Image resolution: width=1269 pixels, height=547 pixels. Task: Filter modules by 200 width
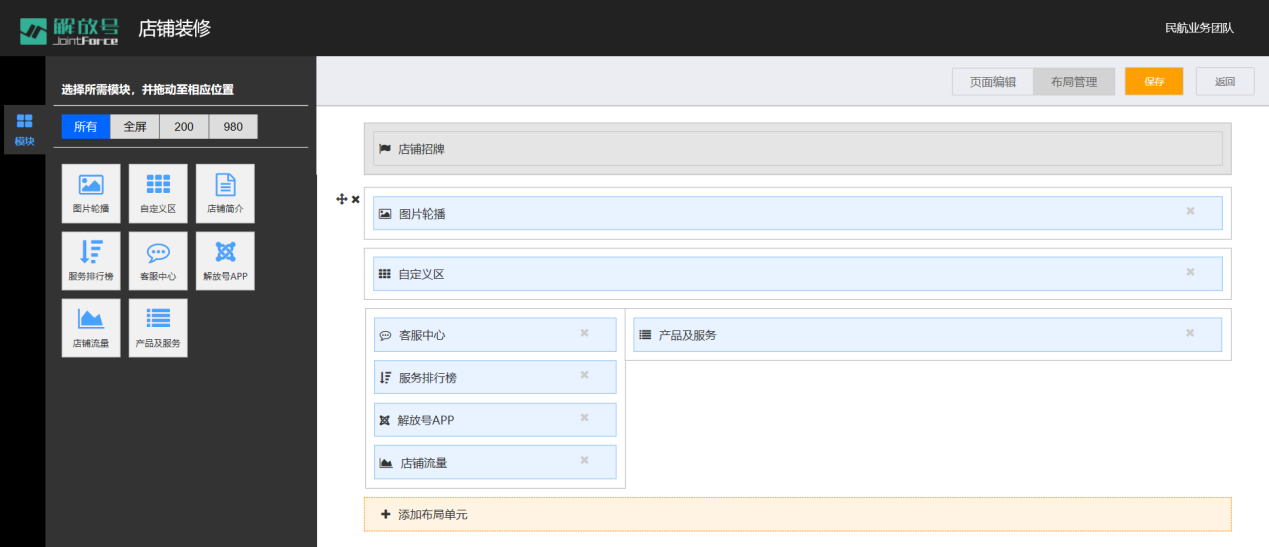[184, 127]
